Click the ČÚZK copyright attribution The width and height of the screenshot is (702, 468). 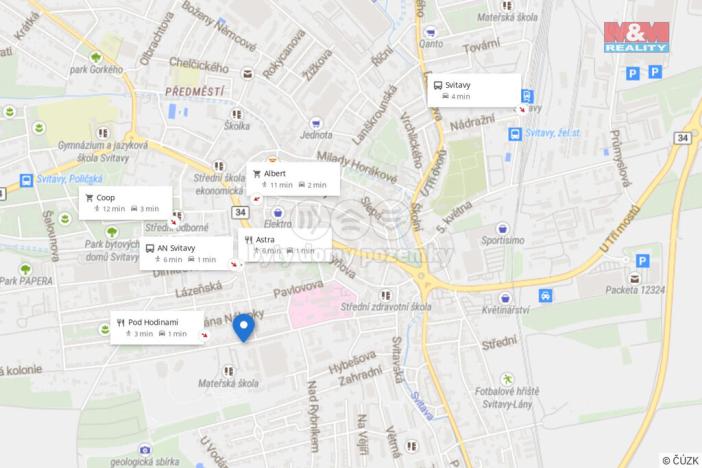681,460
